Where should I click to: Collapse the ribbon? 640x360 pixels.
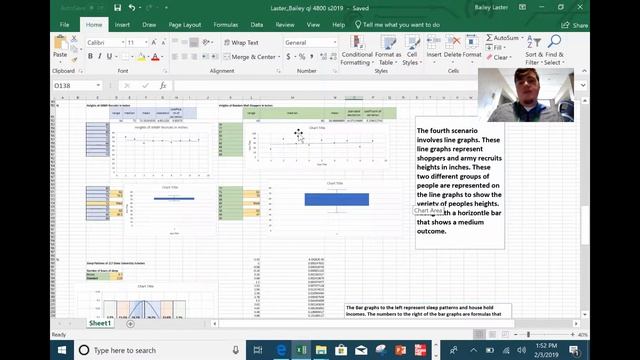(x=584, y=71)
